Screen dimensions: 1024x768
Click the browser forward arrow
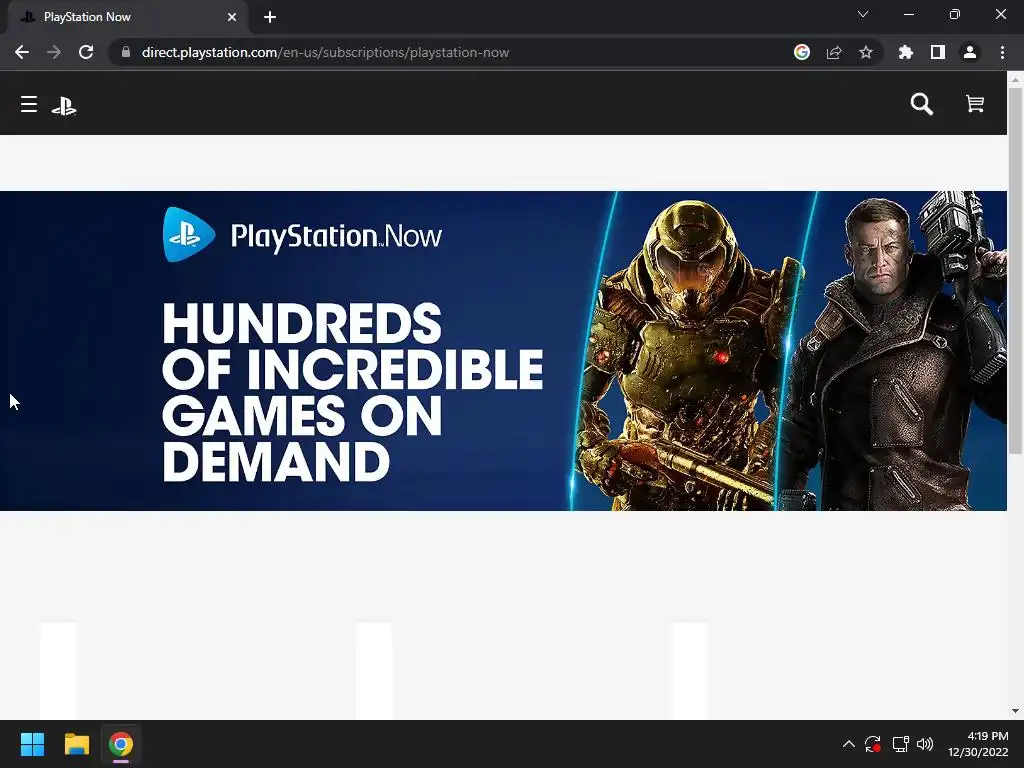click(x=54, y=52)
